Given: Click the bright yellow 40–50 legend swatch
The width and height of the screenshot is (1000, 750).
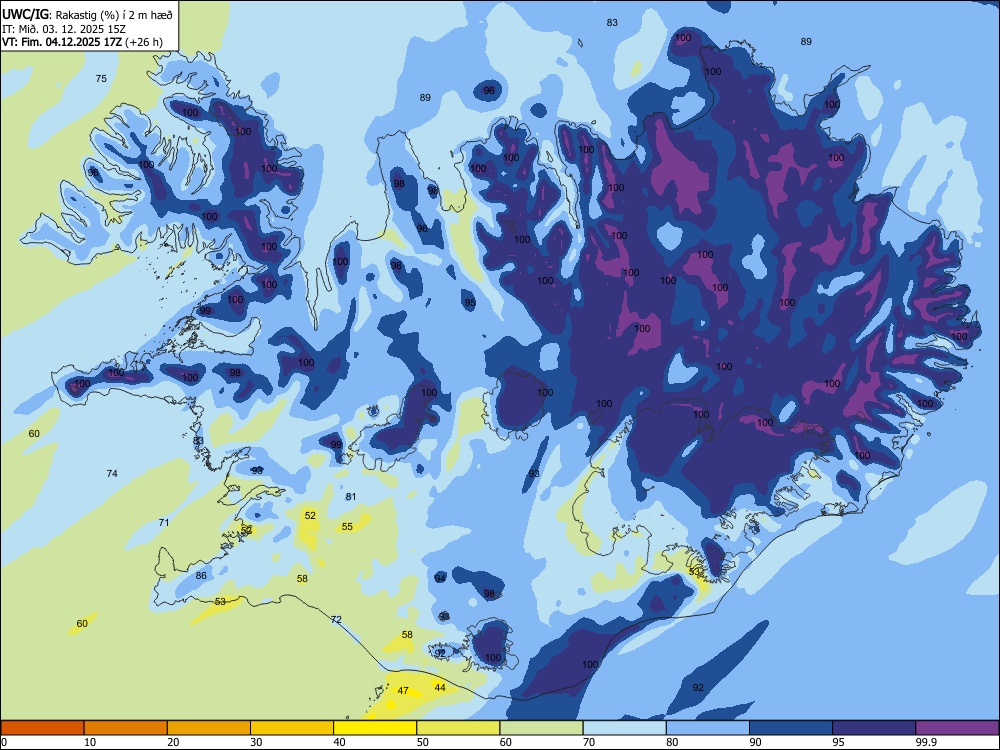Looking at the screenshot, I should click(x=375, y=728).
